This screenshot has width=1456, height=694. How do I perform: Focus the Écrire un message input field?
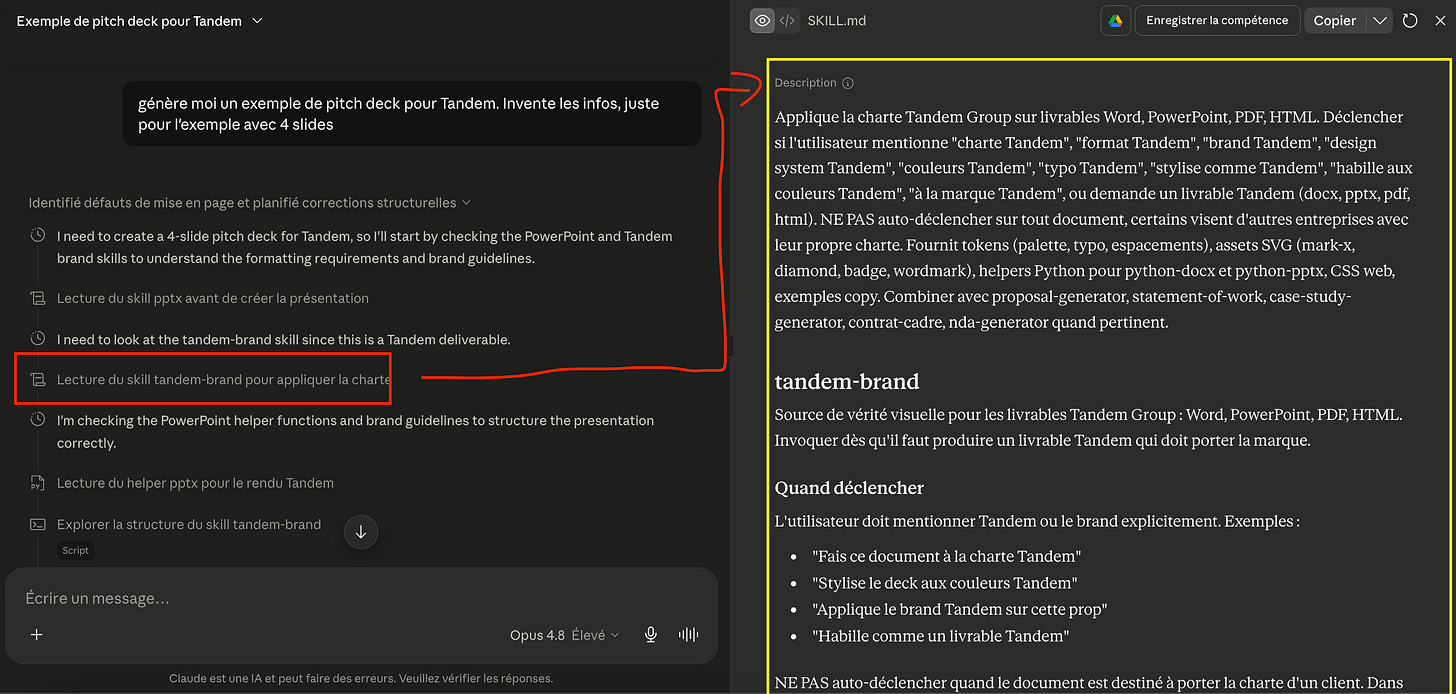click(361, 598)
